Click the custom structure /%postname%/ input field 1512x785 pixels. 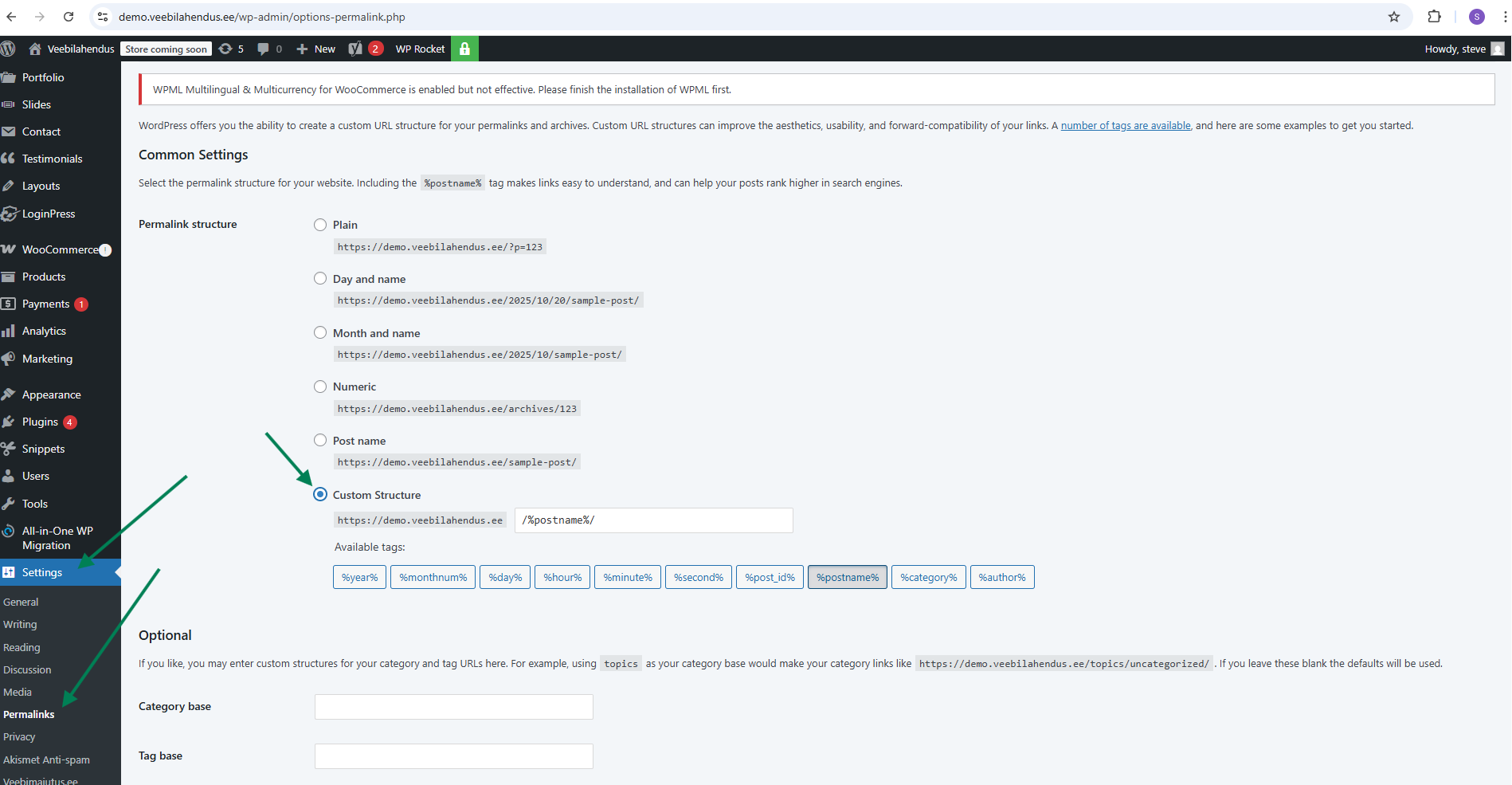(x=653, y=520)
